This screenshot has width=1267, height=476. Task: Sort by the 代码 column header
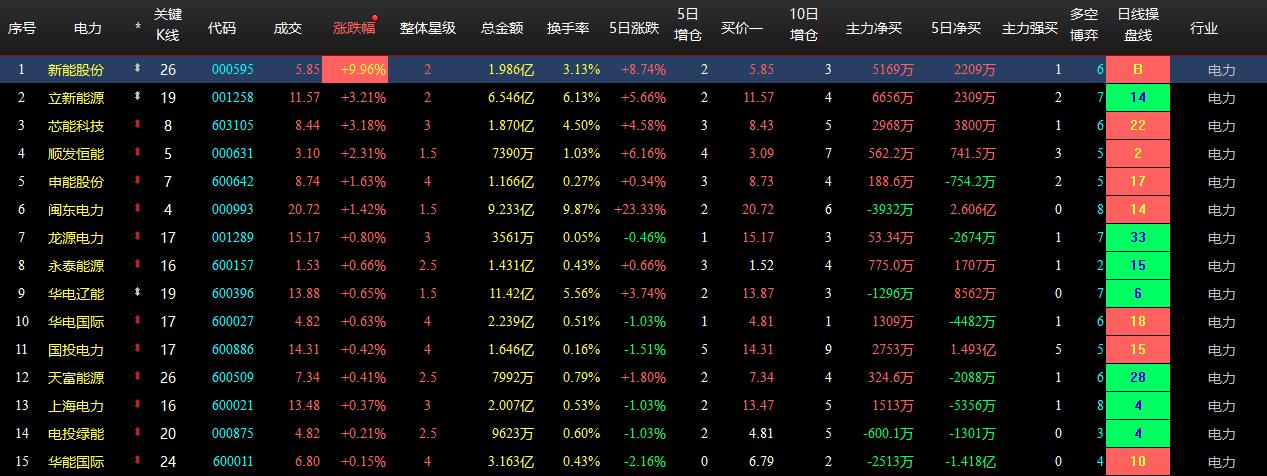222,28
